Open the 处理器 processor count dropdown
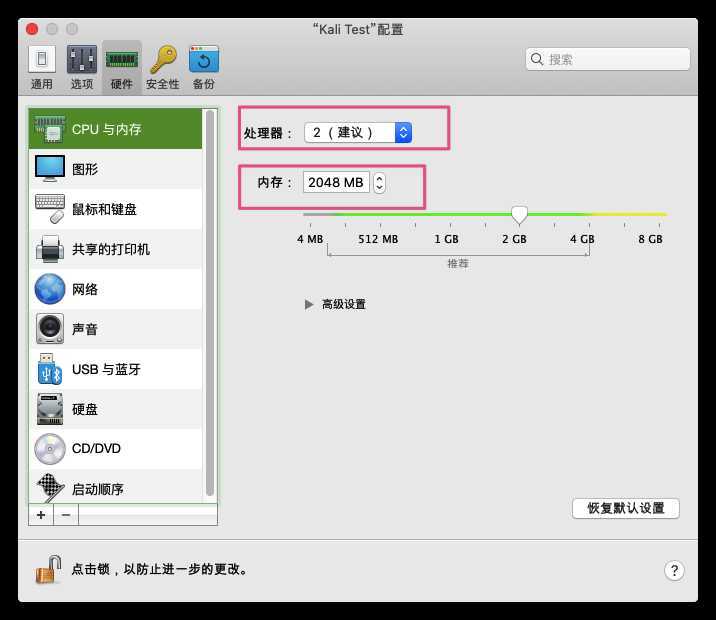 358,132
